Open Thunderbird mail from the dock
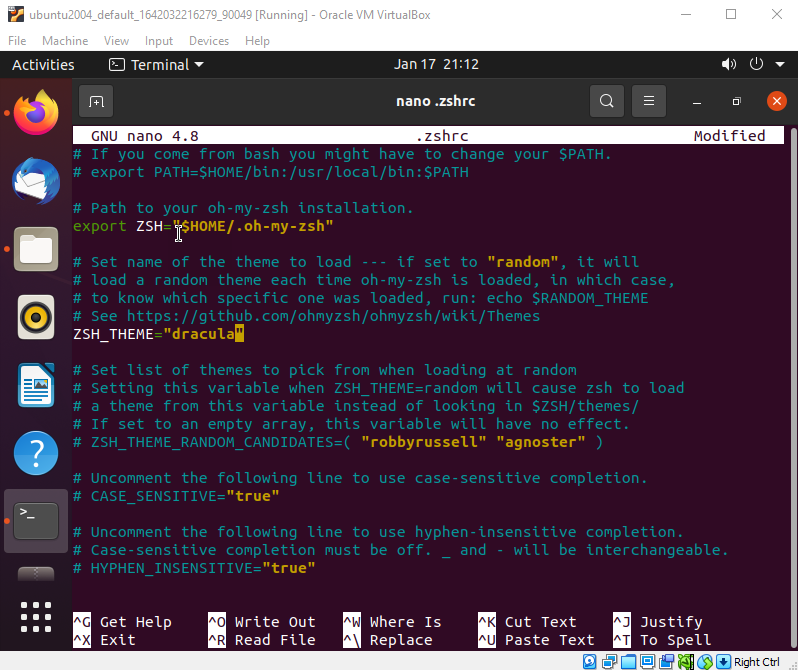Image resolution: width=798 pixels, height=670 pixels. point(37,181)
